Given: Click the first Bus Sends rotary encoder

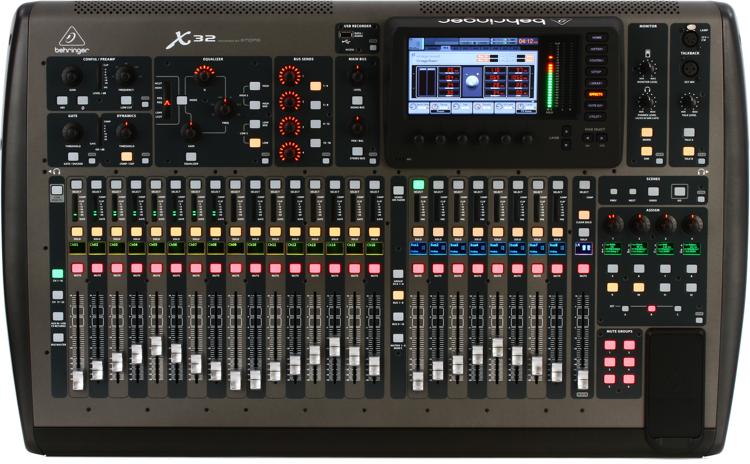Looking at the screenshot, I should (290, 73).
